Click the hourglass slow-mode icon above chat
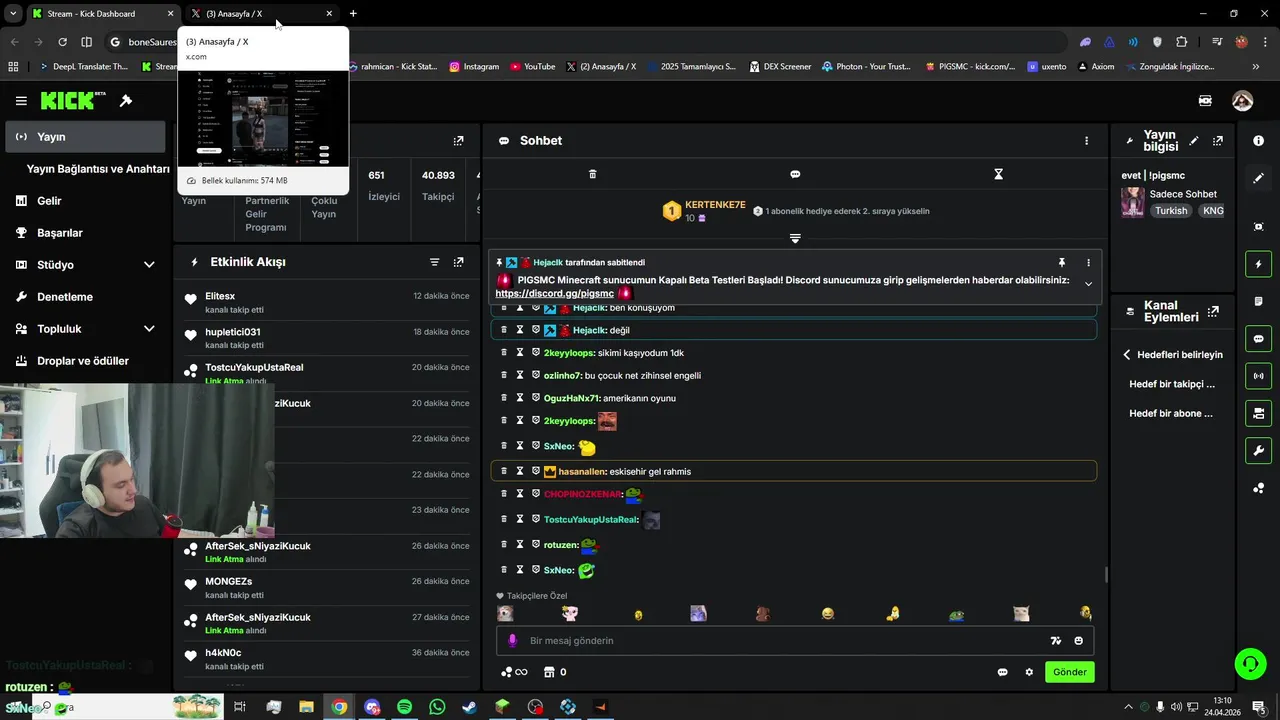1280x720 pixels. pyautogui.click(x=998, y=174)
